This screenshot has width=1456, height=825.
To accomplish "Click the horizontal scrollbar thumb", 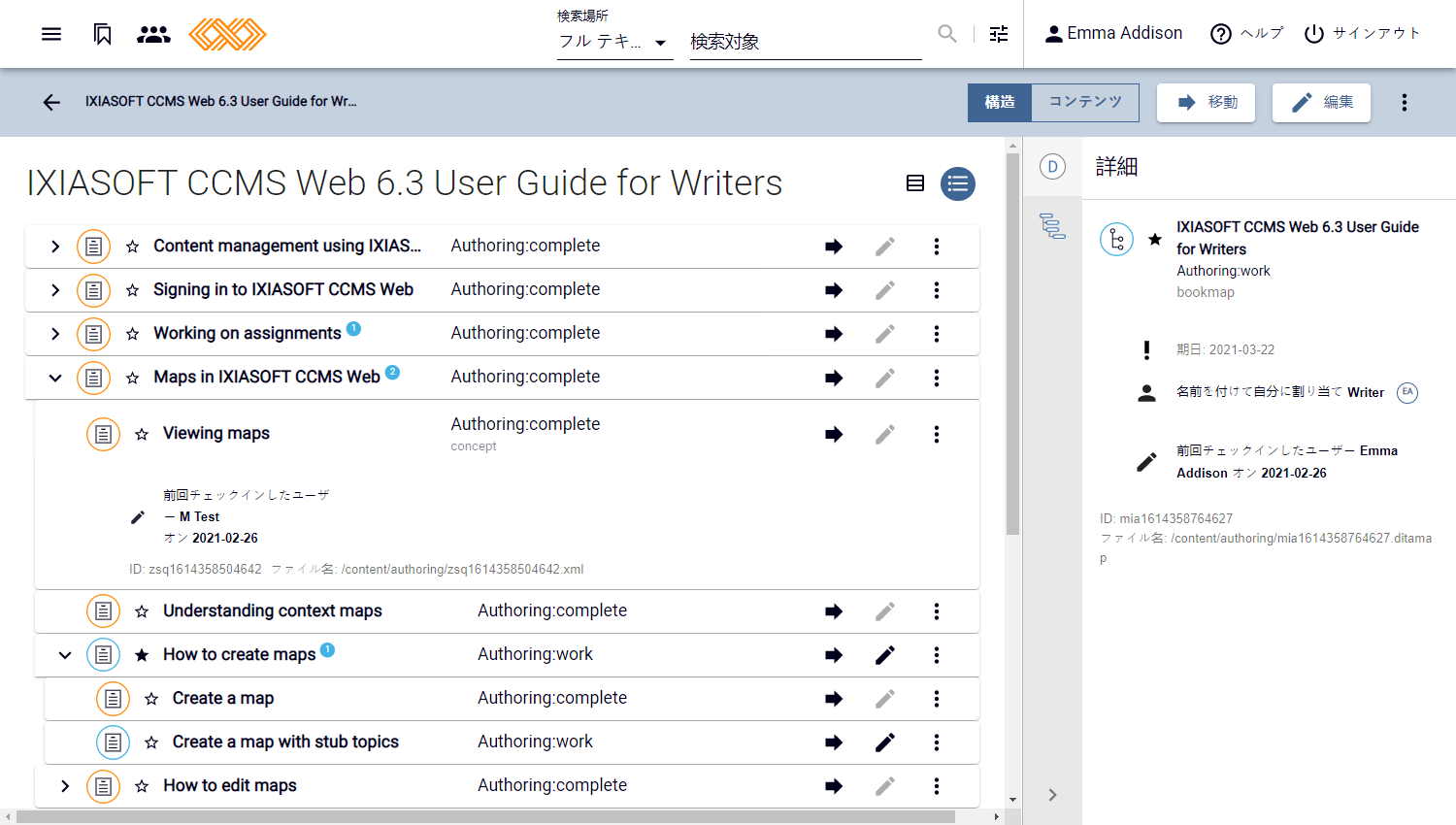I will pos(485,817).
